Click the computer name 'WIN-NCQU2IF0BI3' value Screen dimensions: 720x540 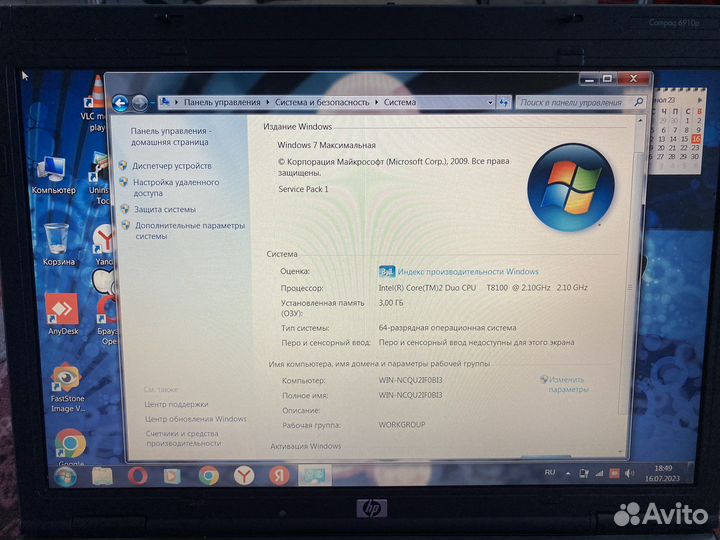411,380
